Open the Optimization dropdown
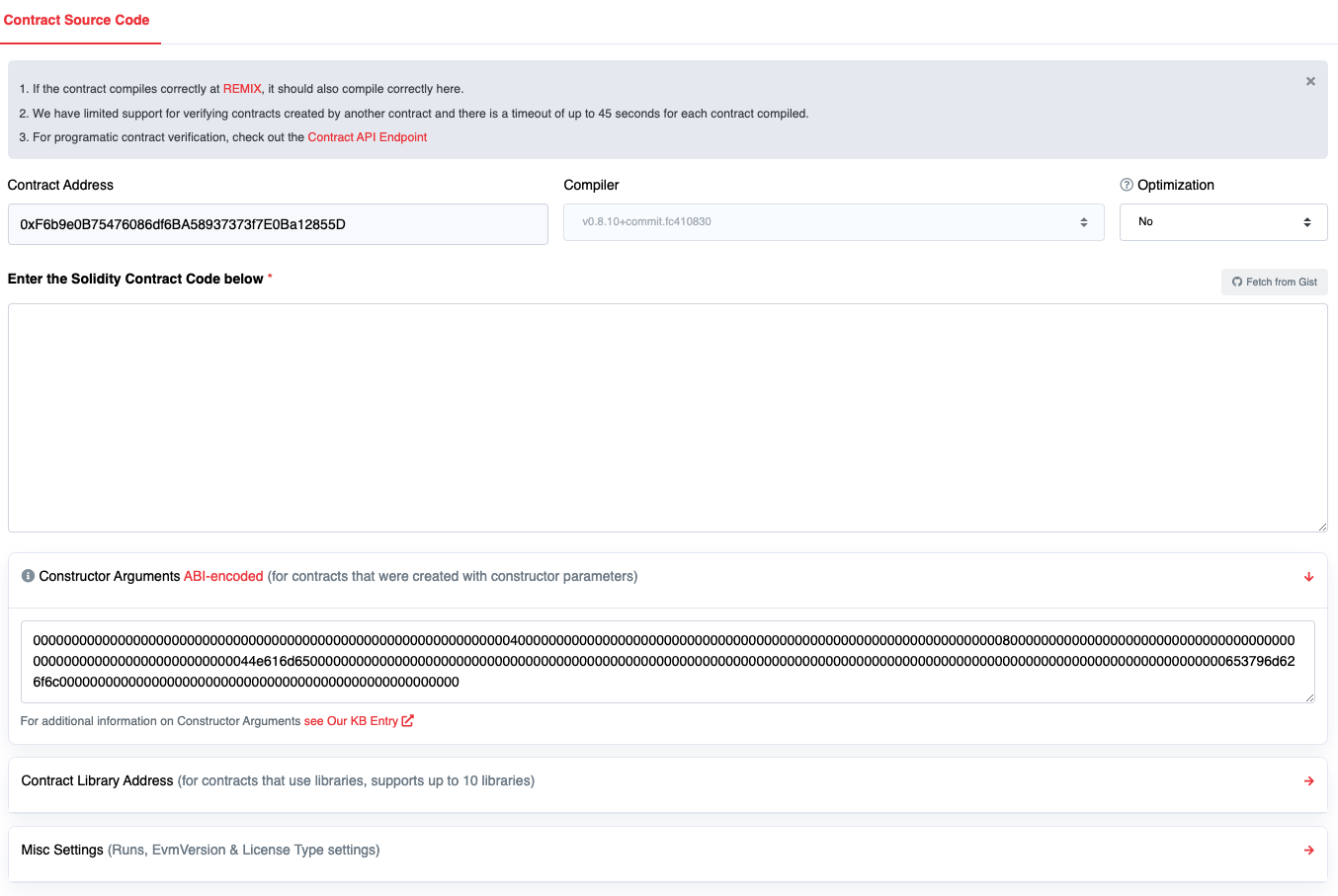 pos(1222,222)
